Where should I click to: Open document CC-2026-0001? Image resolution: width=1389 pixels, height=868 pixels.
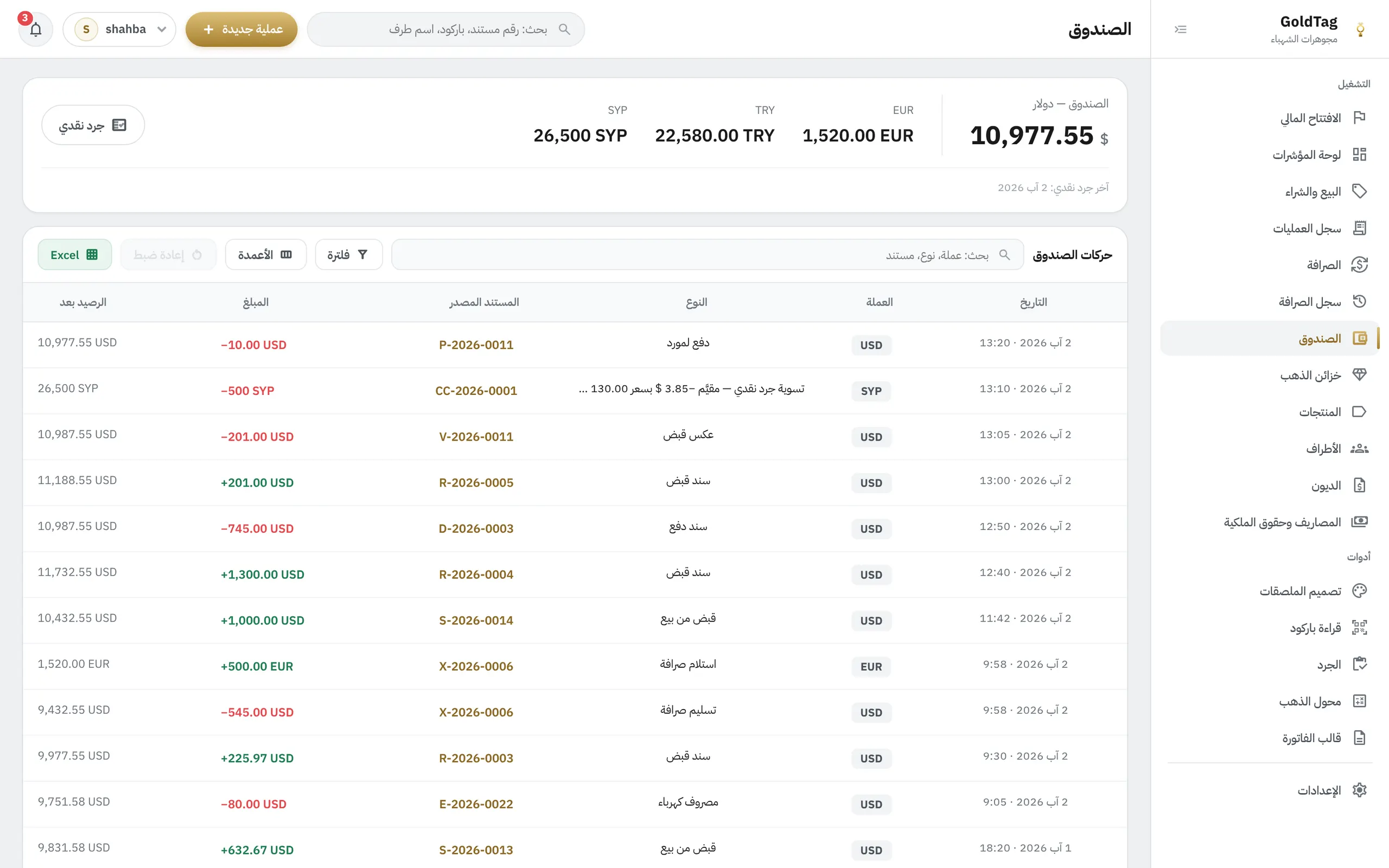[476, 391]
